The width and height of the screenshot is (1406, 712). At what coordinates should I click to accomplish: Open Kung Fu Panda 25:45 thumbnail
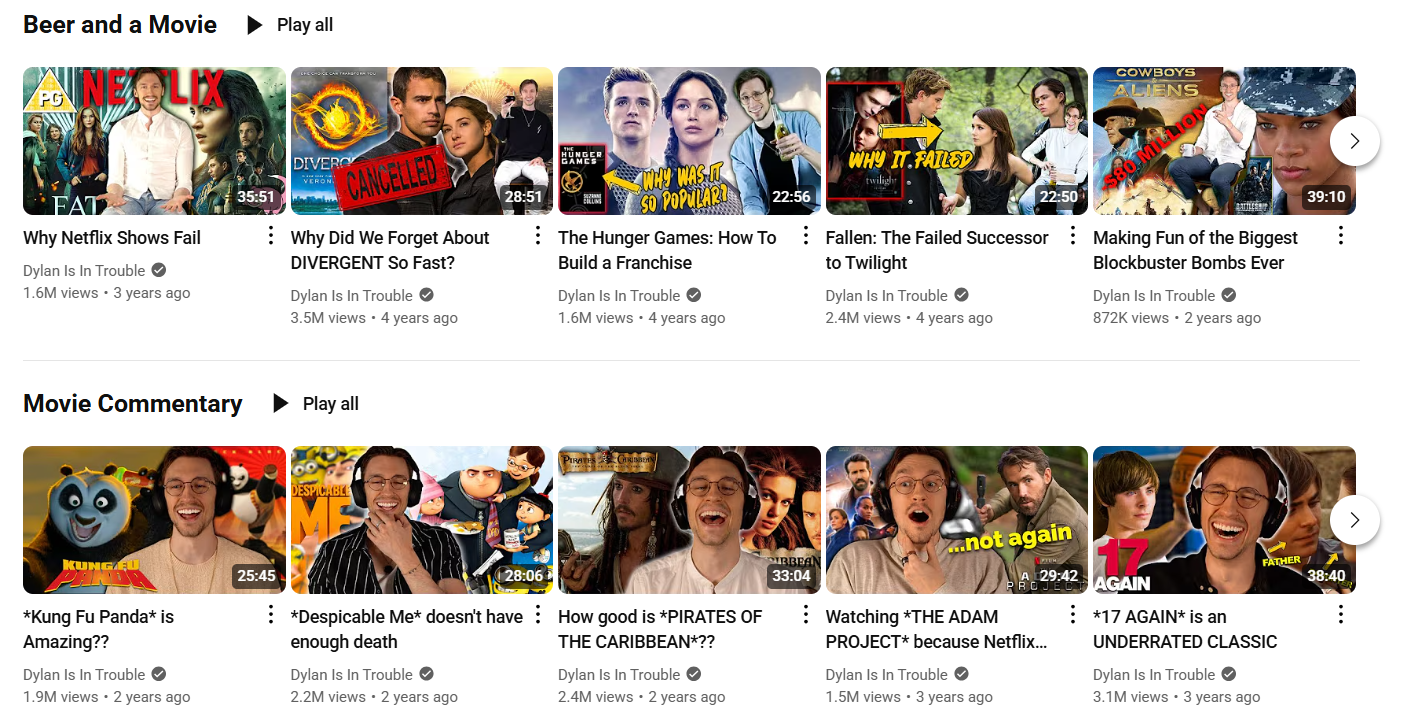click(x=154, y=520)
